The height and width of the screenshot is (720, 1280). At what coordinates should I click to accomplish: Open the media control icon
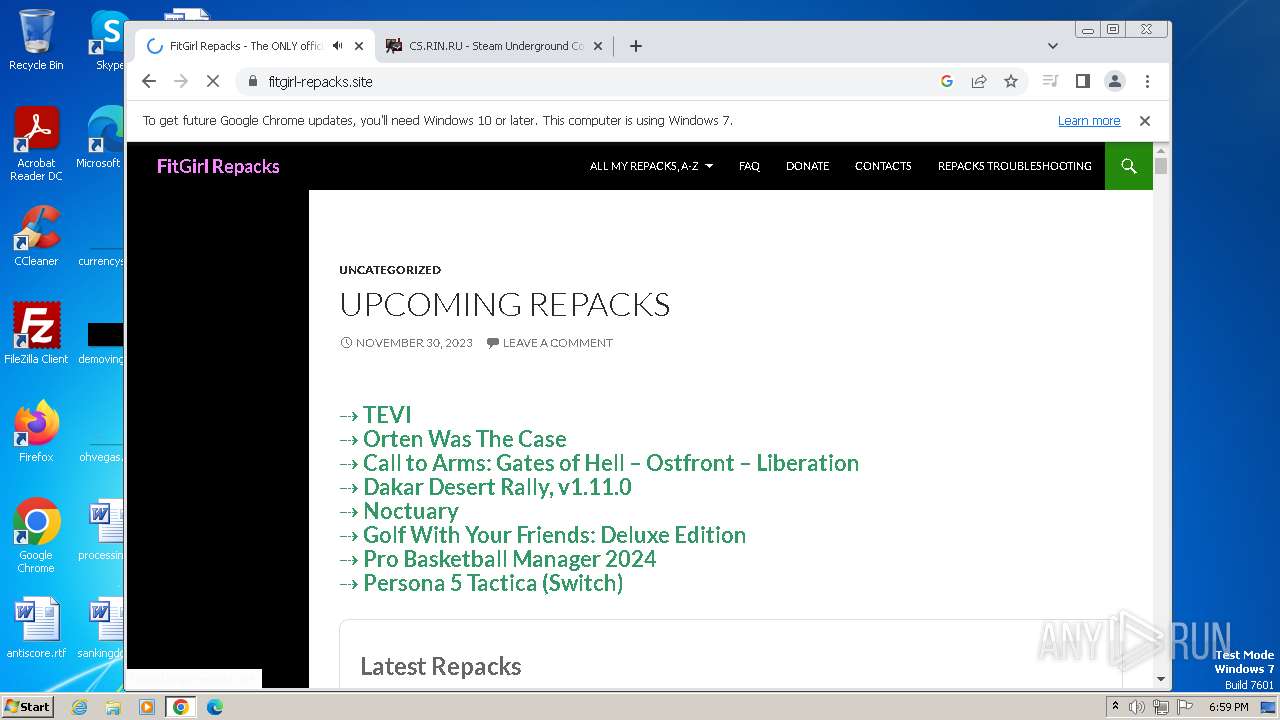point(1050,81)
